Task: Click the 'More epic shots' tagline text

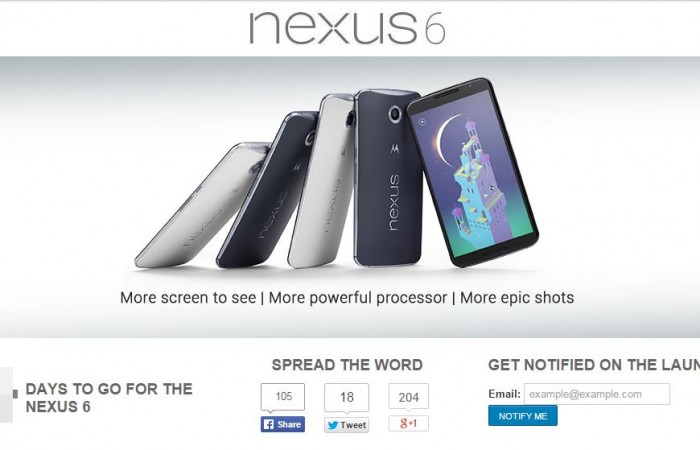Action: (x=517, y=298)
